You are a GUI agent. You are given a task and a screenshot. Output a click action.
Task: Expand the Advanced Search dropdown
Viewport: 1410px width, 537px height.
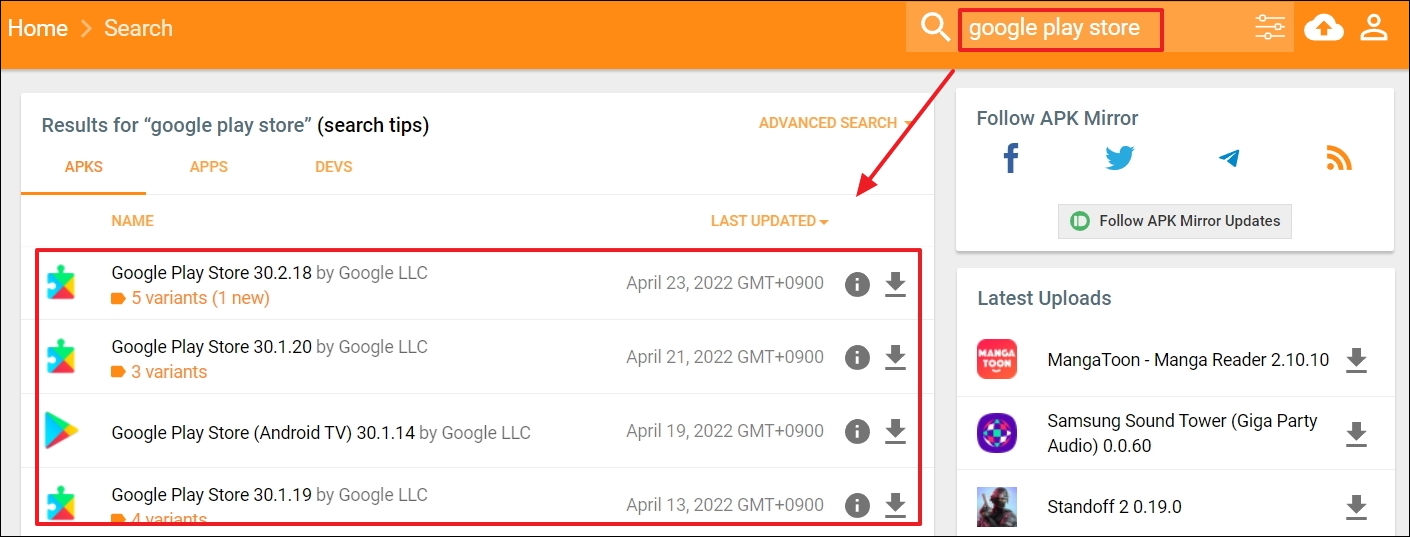coord(836,123)
